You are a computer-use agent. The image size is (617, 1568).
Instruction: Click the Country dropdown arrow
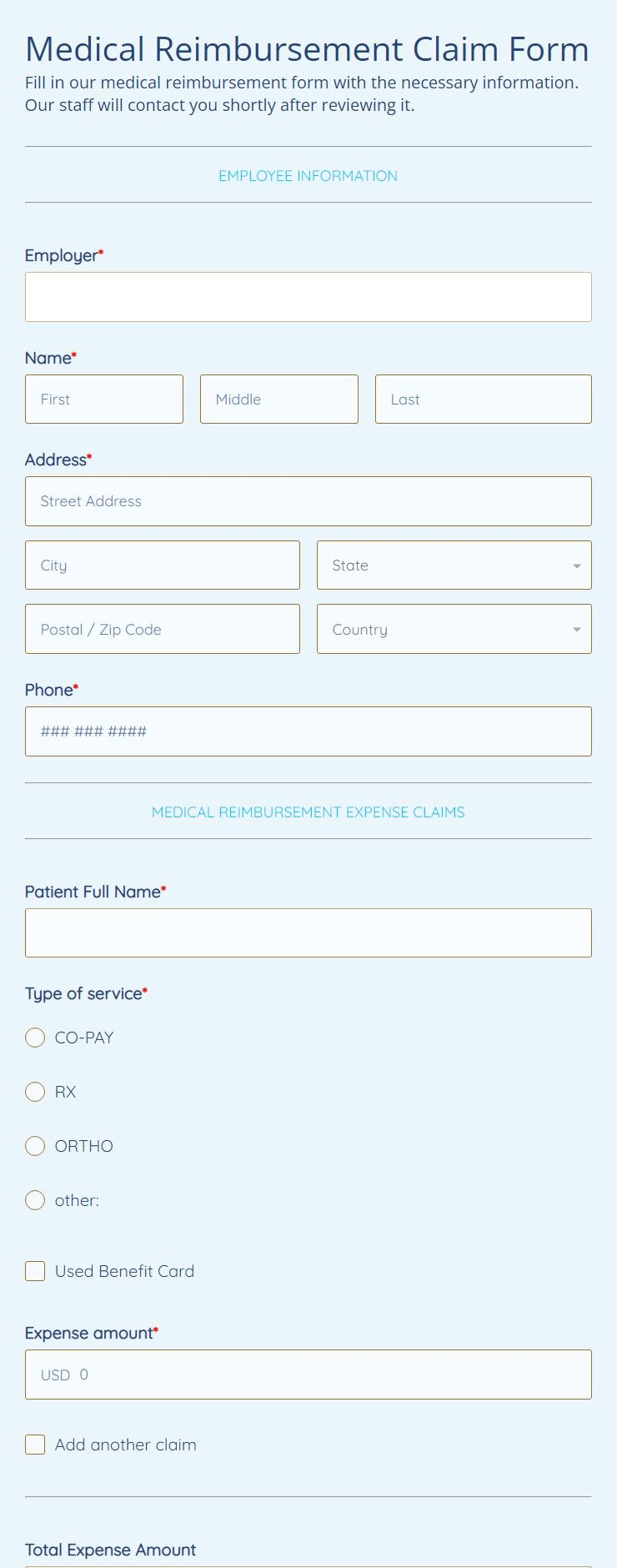click(x=576, y=629)
